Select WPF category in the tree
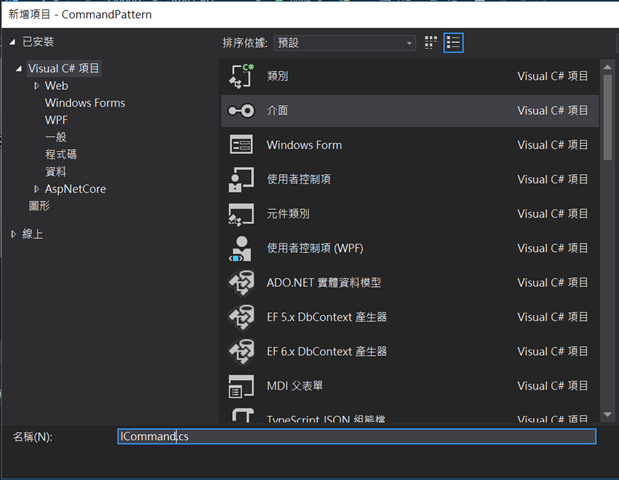619x480 pixels. click(56, 120)
